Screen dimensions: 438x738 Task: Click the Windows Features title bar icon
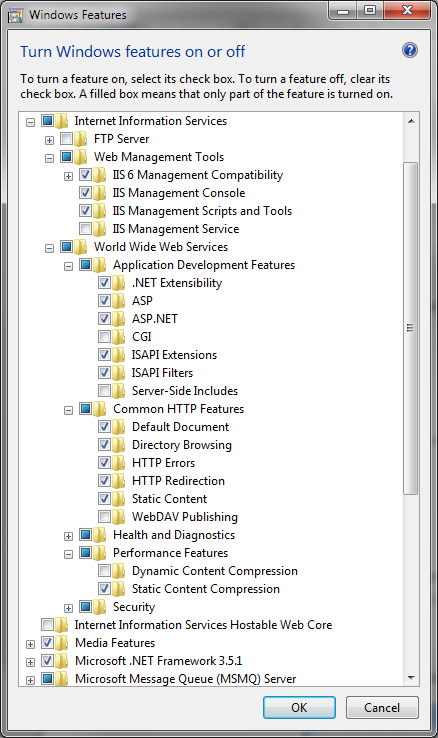click(15, 15)
